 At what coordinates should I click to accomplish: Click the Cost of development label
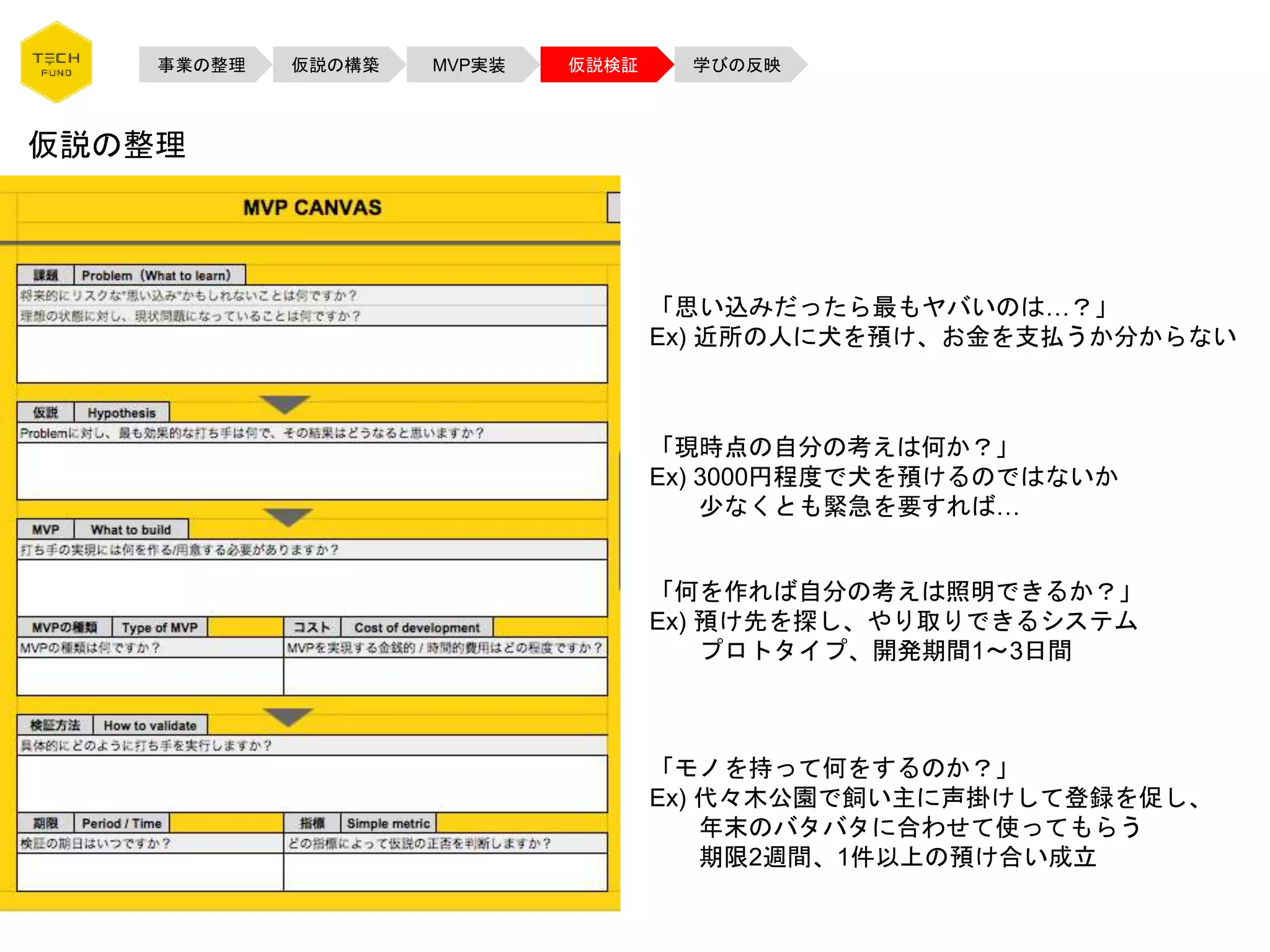417,627
